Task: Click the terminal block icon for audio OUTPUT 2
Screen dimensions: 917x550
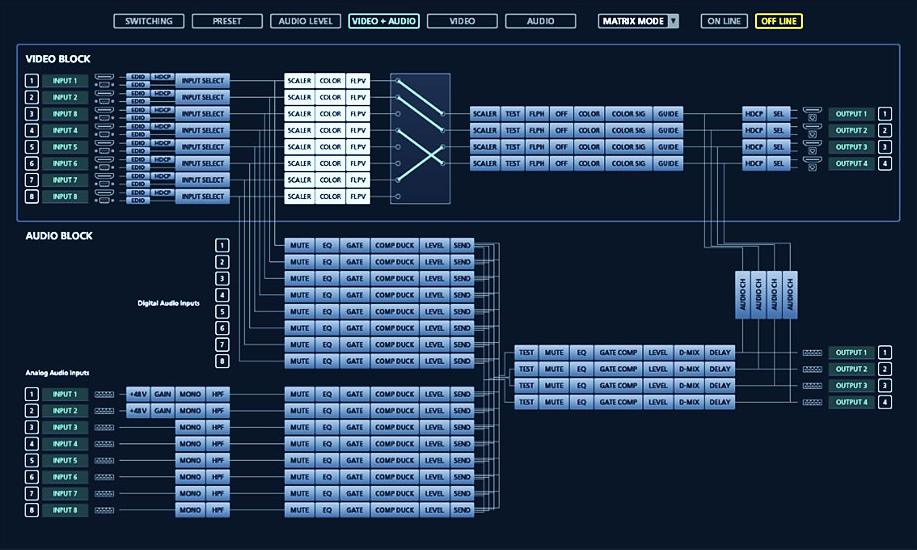Action: (x=812, y=369)
